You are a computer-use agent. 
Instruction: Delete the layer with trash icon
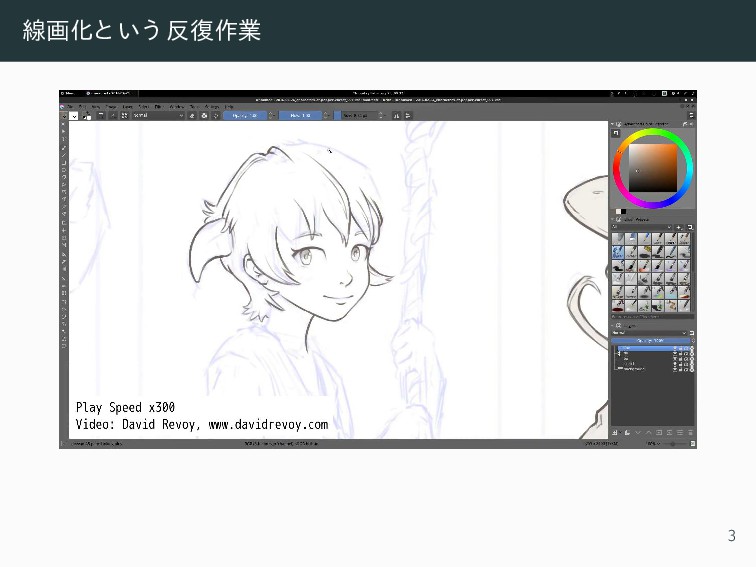[x=690, y=433]
